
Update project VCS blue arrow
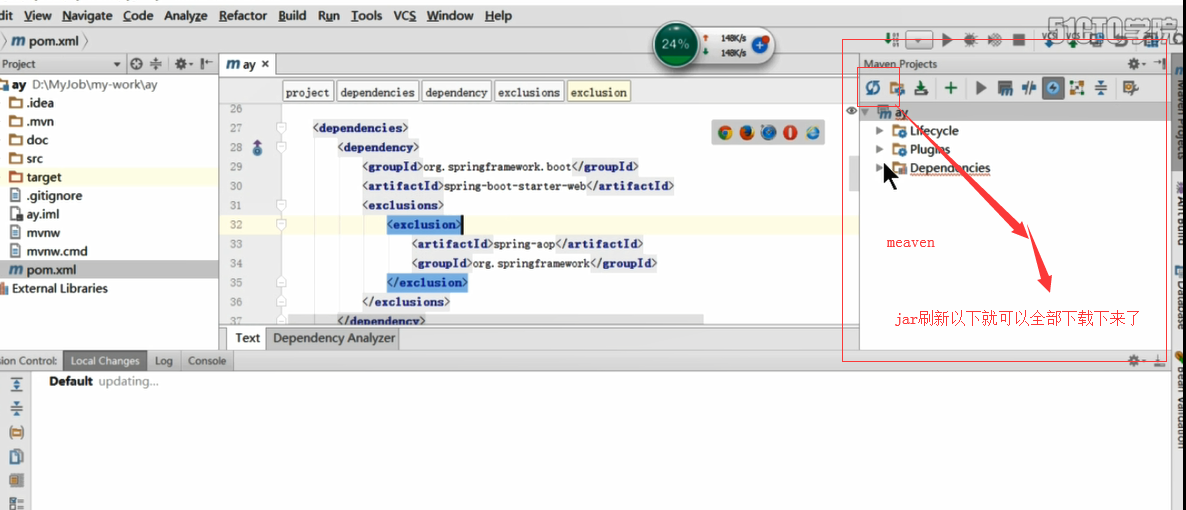pyautogui.click(x=1049, y=39)
